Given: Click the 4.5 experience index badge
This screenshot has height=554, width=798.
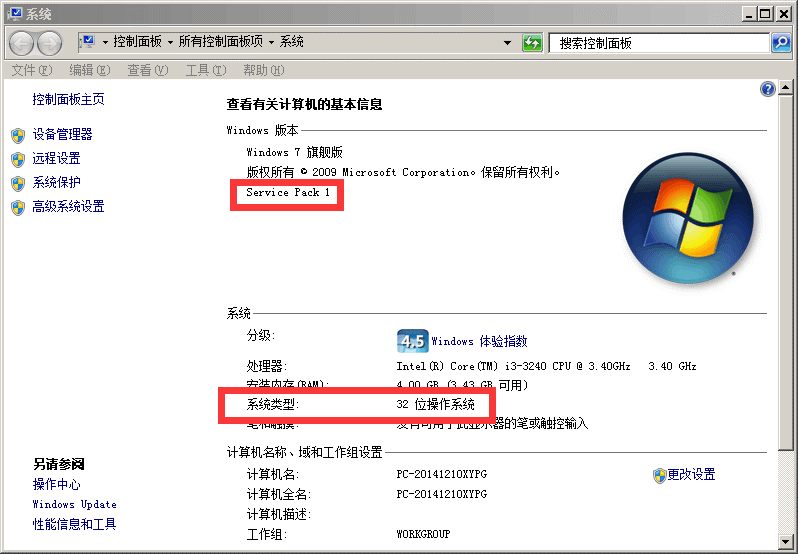Looking at the screenshot, I should tap(412, 341).
